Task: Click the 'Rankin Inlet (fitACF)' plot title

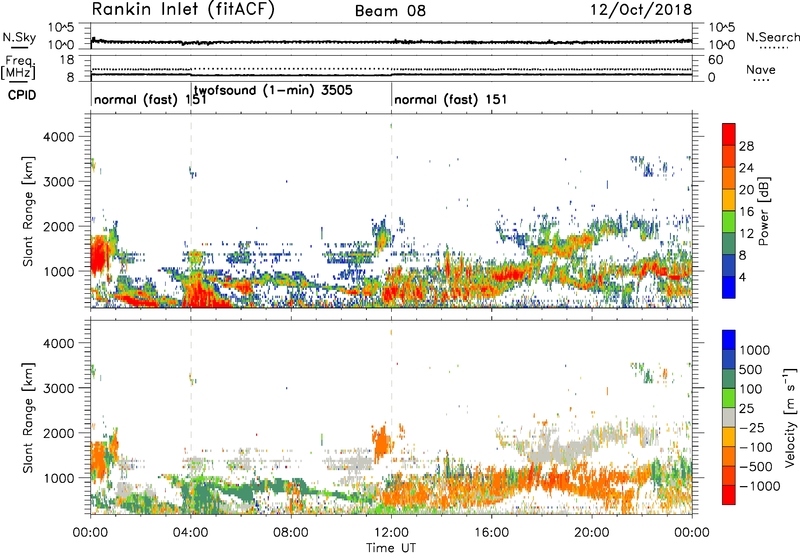Action: click(183, 10)
